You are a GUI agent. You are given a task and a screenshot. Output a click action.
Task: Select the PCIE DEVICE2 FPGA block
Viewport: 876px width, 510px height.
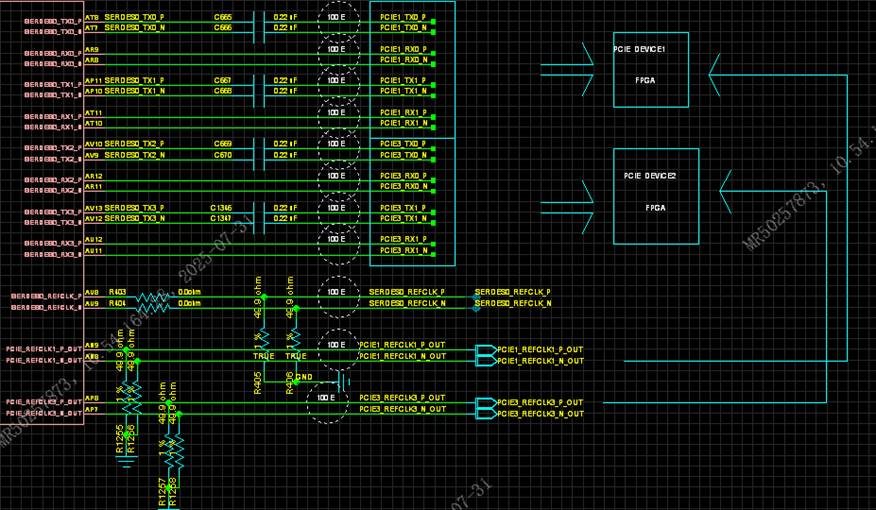[656, 197]
